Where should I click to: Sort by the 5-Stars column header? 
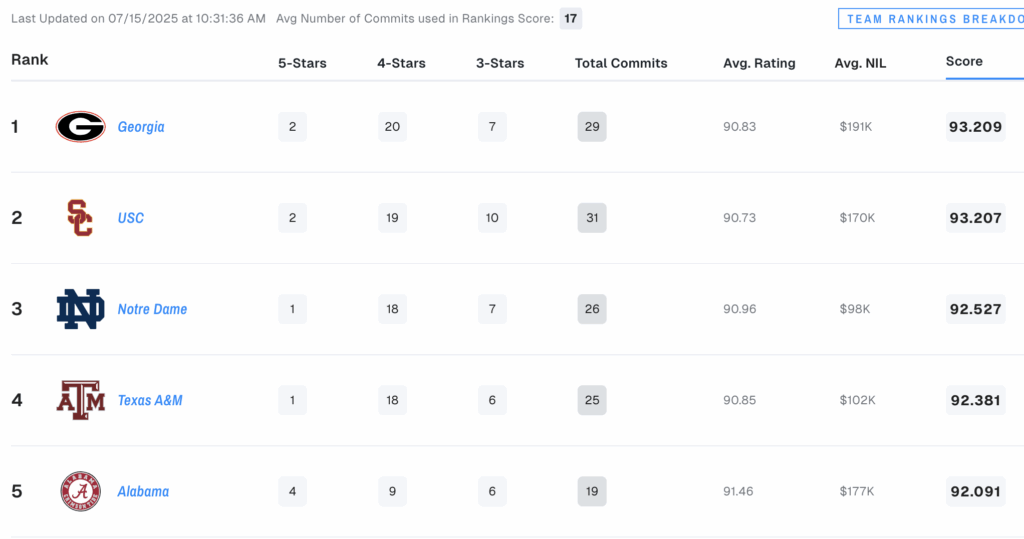(x=302, y=63)
